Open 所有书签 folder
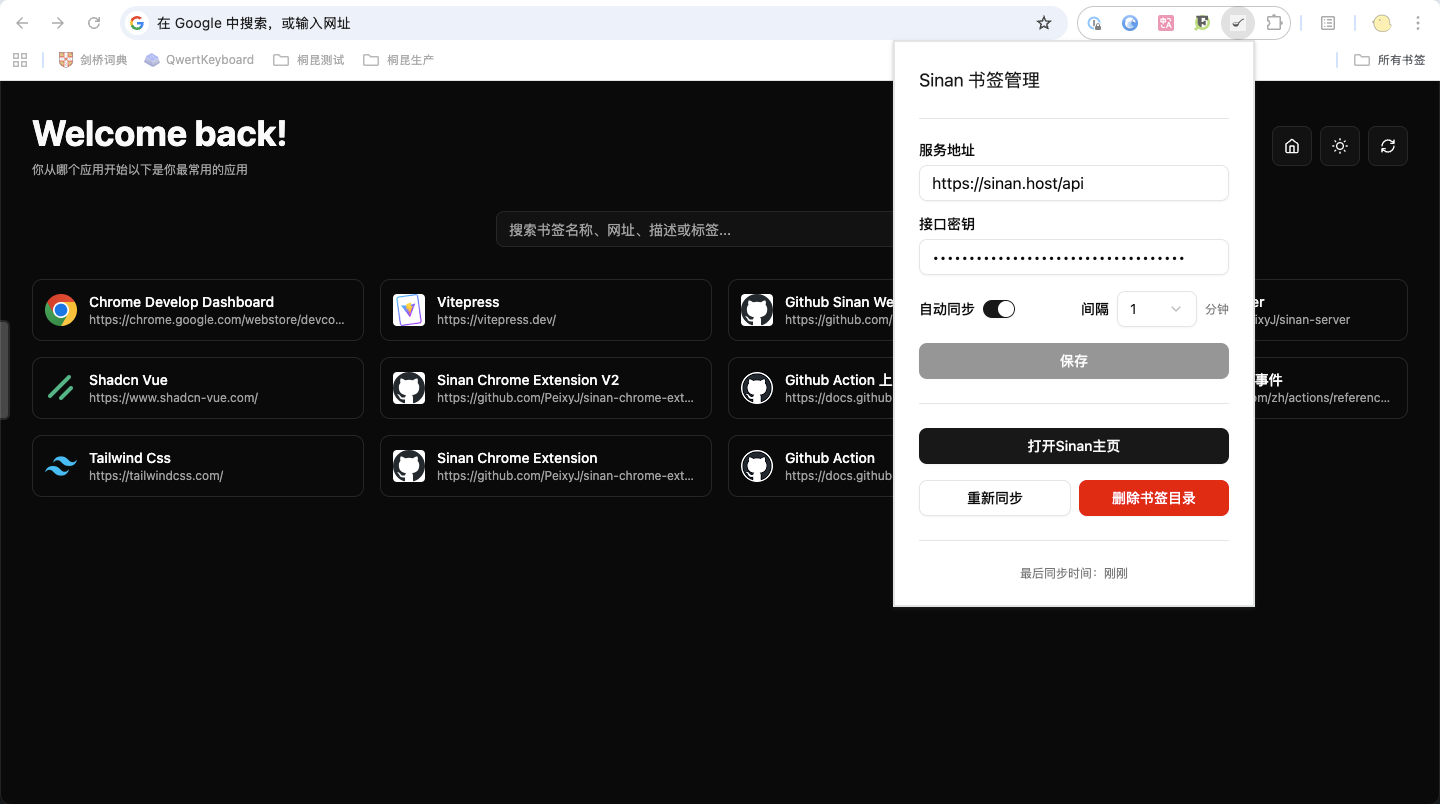1440x804 pixels. (1390, 60)
